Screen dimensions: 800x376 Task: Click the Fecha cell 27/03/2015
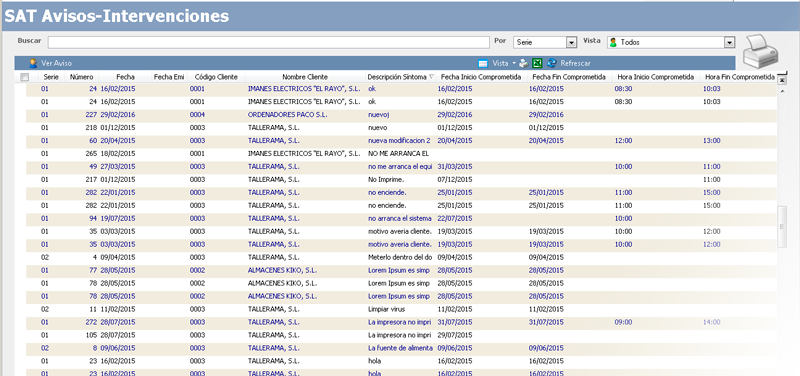(118, 167)
